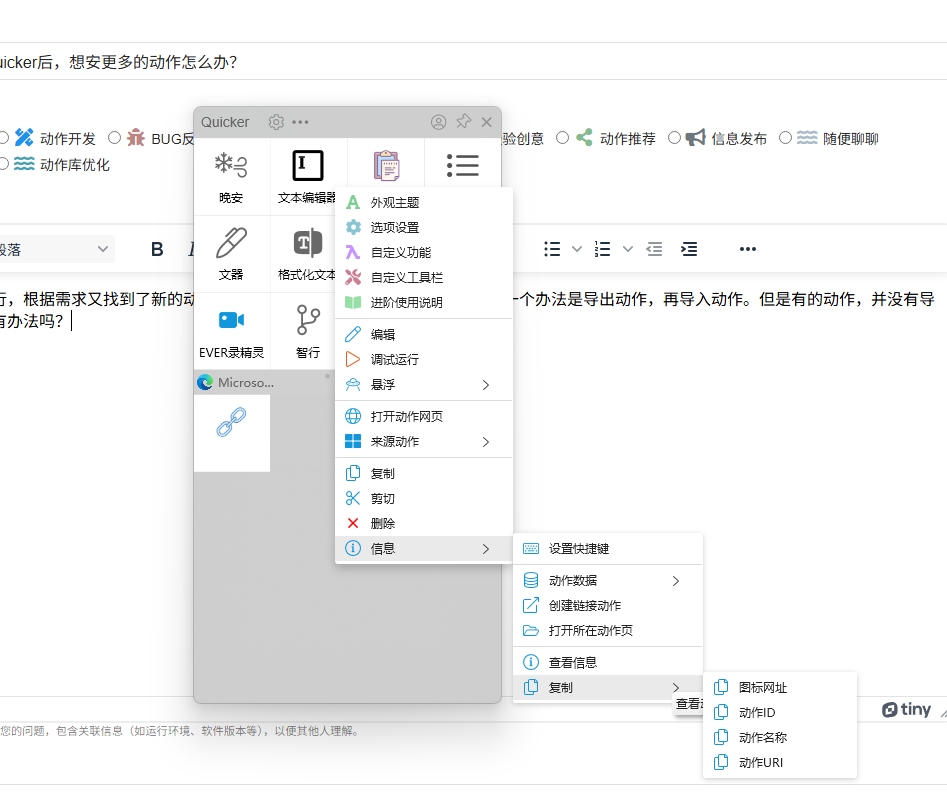Open the 晚安 action in Quicker
The image size is (947, 796).
tap(231, 177)
